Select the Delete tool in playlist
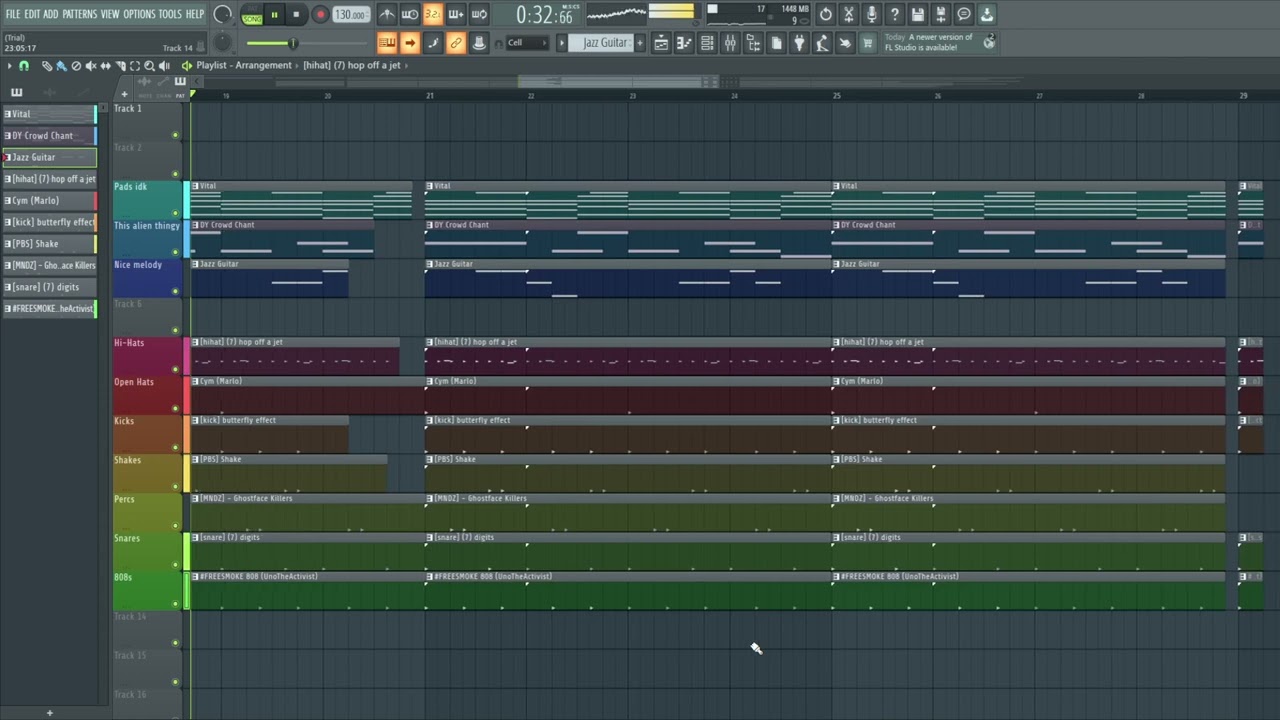Screen dimensions: 1280x720 (x=76, y=65)
